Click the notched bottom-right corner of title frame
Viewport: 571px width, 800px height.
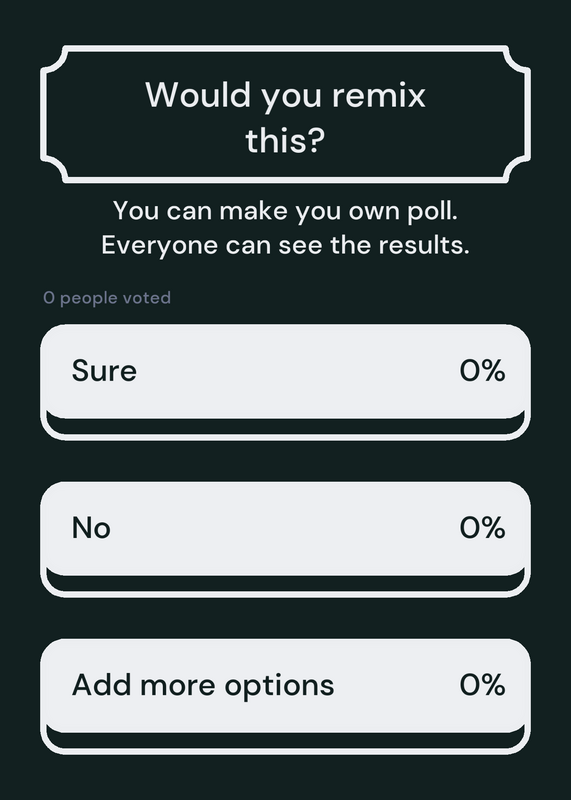(517, 170)
